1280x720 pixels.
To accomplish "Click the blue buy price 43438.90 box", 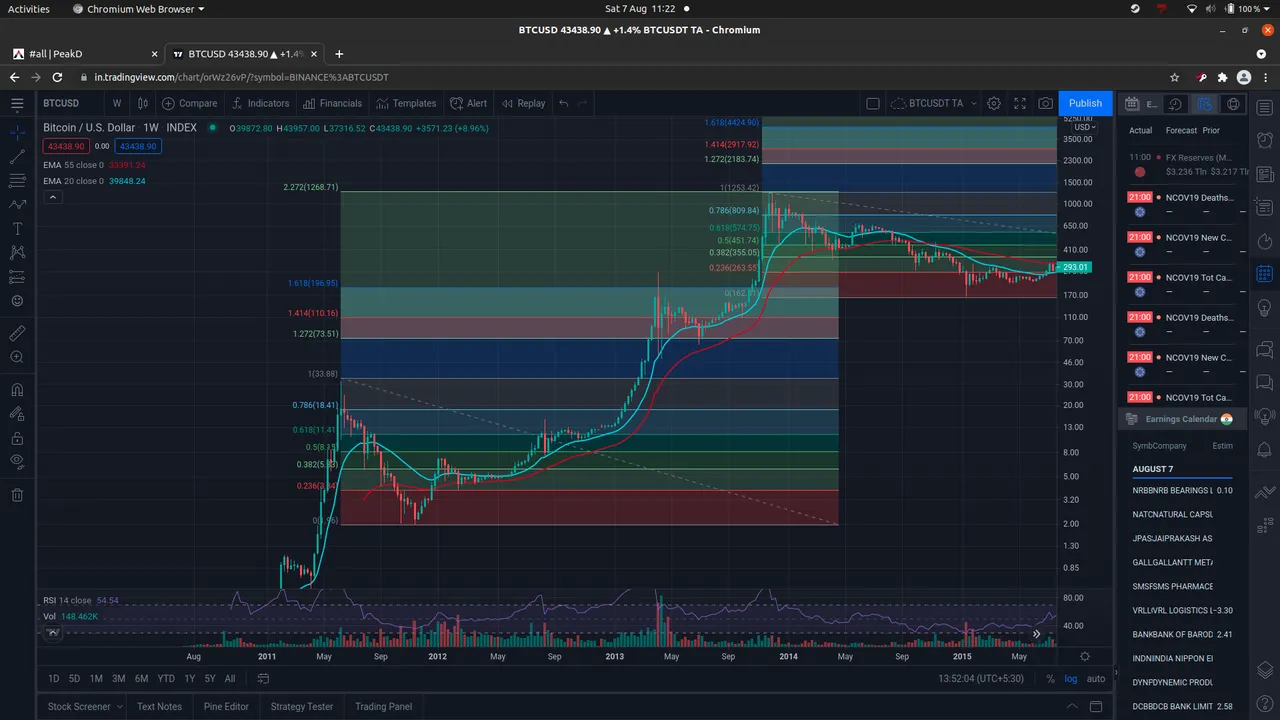I will tap(137, 146).
